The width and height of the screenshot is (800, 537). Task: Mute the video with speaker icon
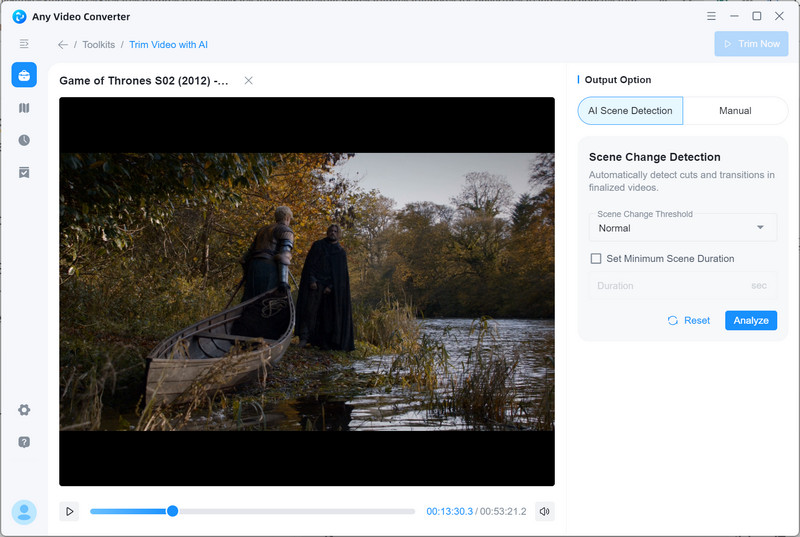pyautogui.click(x=544, y=512)
